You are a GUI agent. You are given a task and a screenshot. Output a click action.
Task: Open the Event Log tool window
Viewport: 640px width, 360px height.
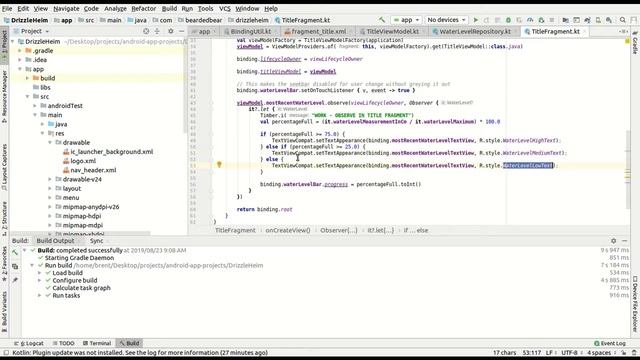(610, 343)
